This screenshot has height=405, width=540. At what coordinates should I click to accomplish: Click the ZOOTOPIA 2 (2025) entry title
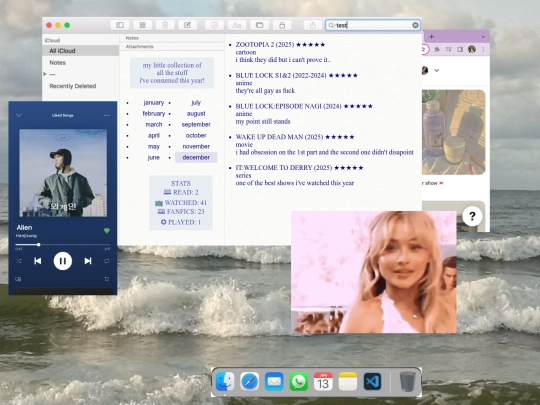pos(264,45)
